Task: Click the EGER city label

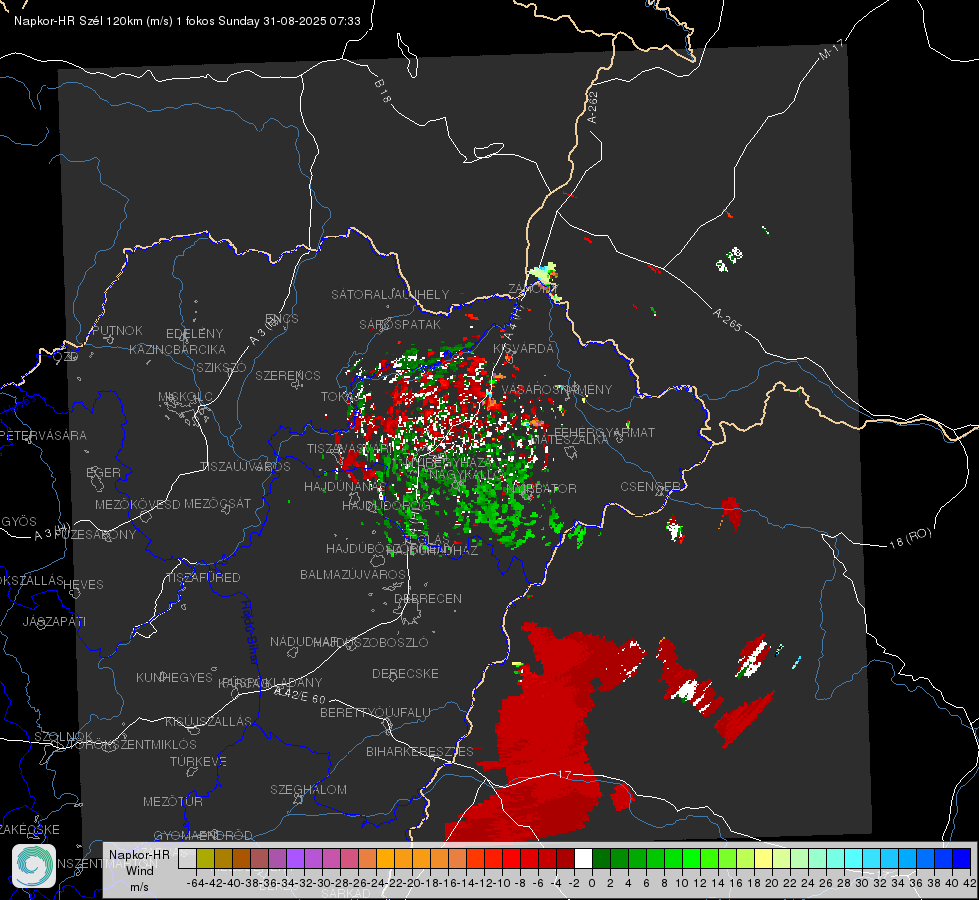Action: [x=104, y=472]
